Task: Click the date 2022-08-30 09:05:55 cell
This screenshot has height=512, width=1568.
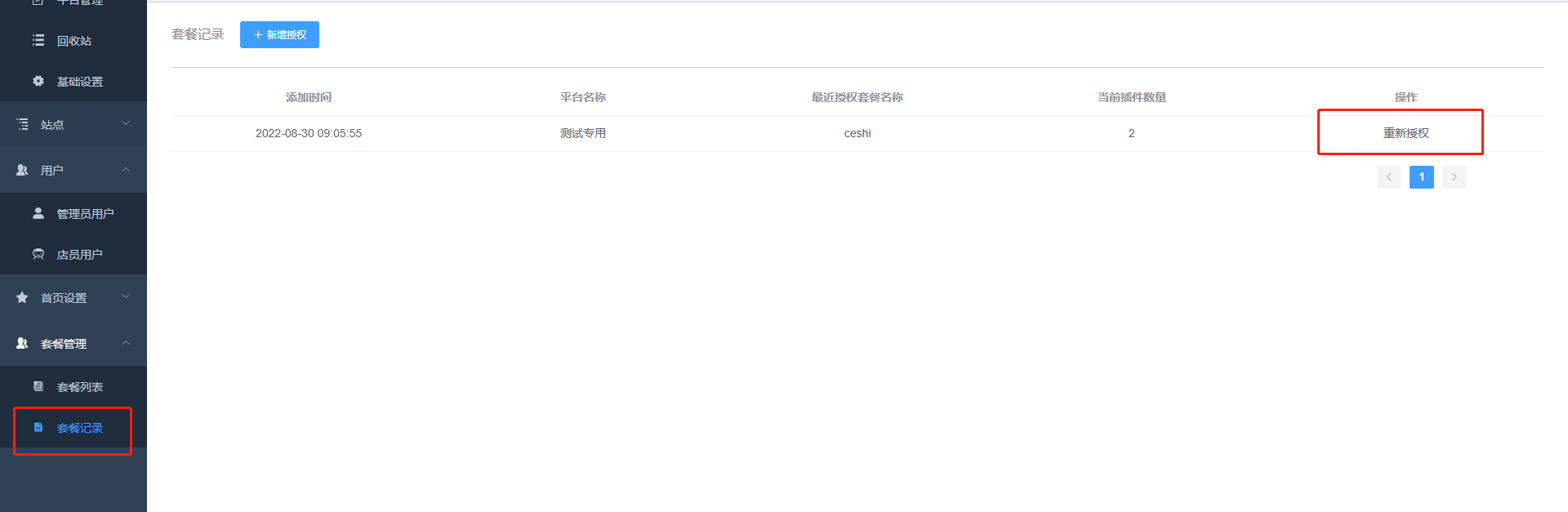Action: pos(309,133)
